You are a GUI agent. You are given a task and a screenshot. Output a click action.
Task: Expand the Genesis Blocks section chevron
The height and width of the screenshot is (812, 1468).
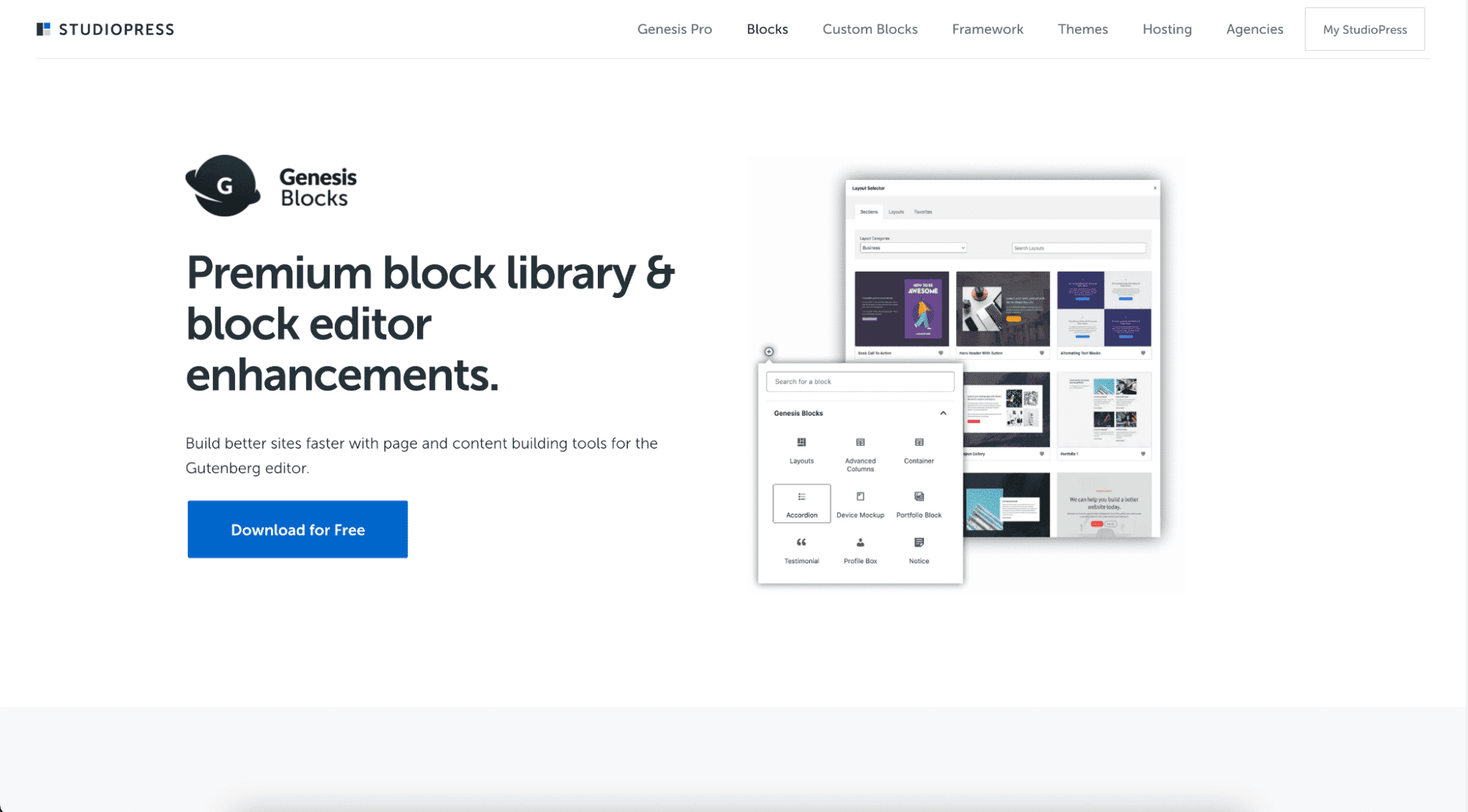click(944, 413)
